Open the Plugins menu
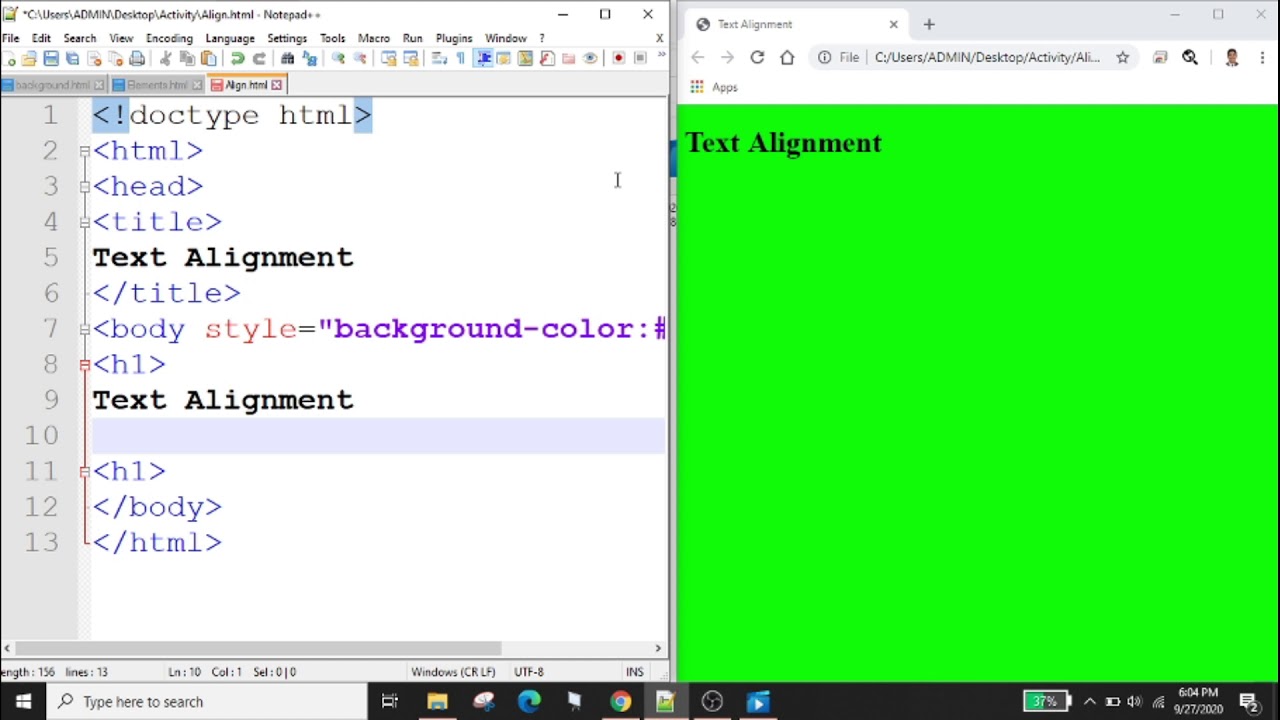Image resolution: width=1280 pixels, height=720 pixels. [x=454, y=38]
